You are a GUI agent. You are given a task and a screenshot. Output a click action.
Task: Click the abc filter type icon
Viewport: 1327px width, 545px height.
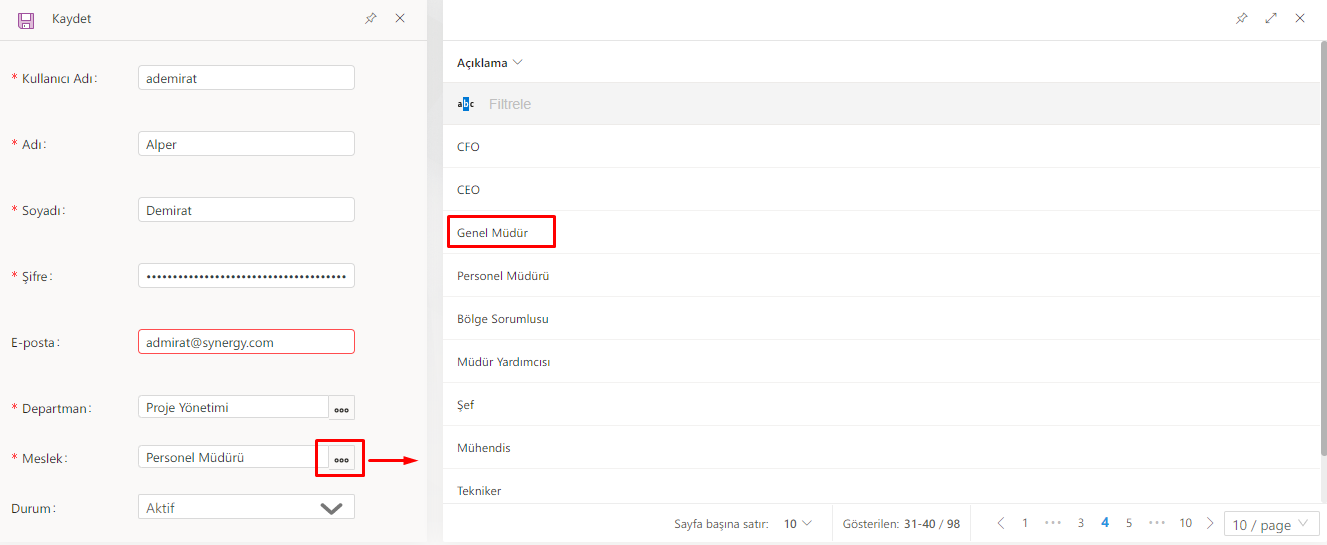[466, 104]
